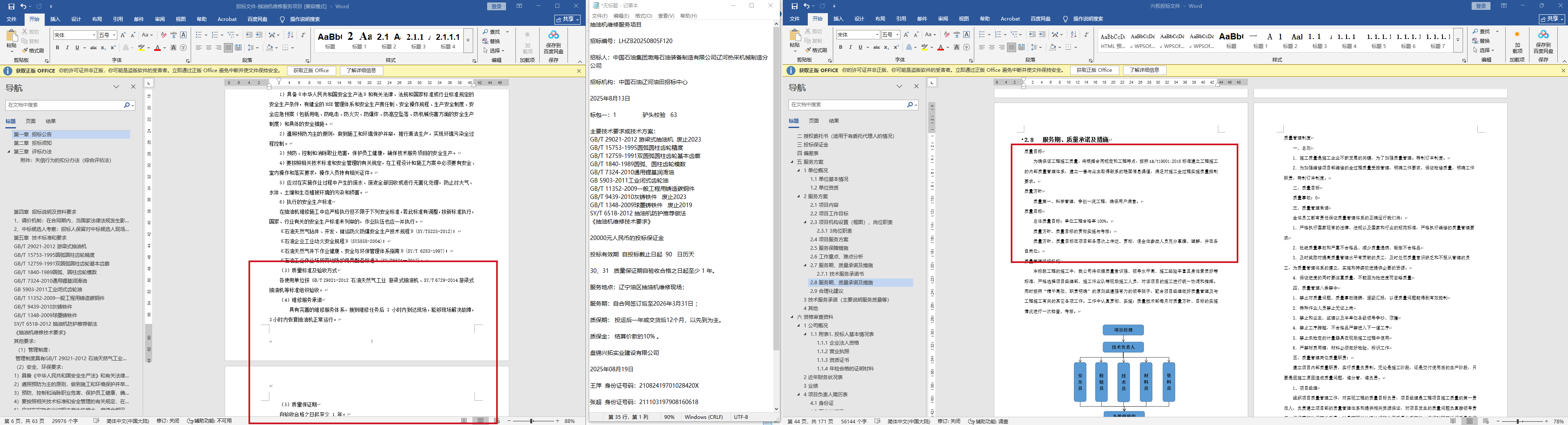Increase indent in the right Word window

[x=1043, y=35]
